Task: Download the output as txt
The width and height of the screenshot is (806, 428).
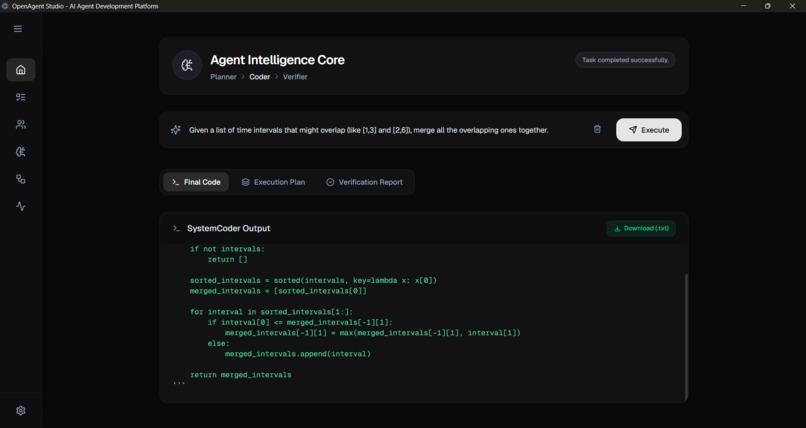Action: pyautogui.click(x=641, y=228)
